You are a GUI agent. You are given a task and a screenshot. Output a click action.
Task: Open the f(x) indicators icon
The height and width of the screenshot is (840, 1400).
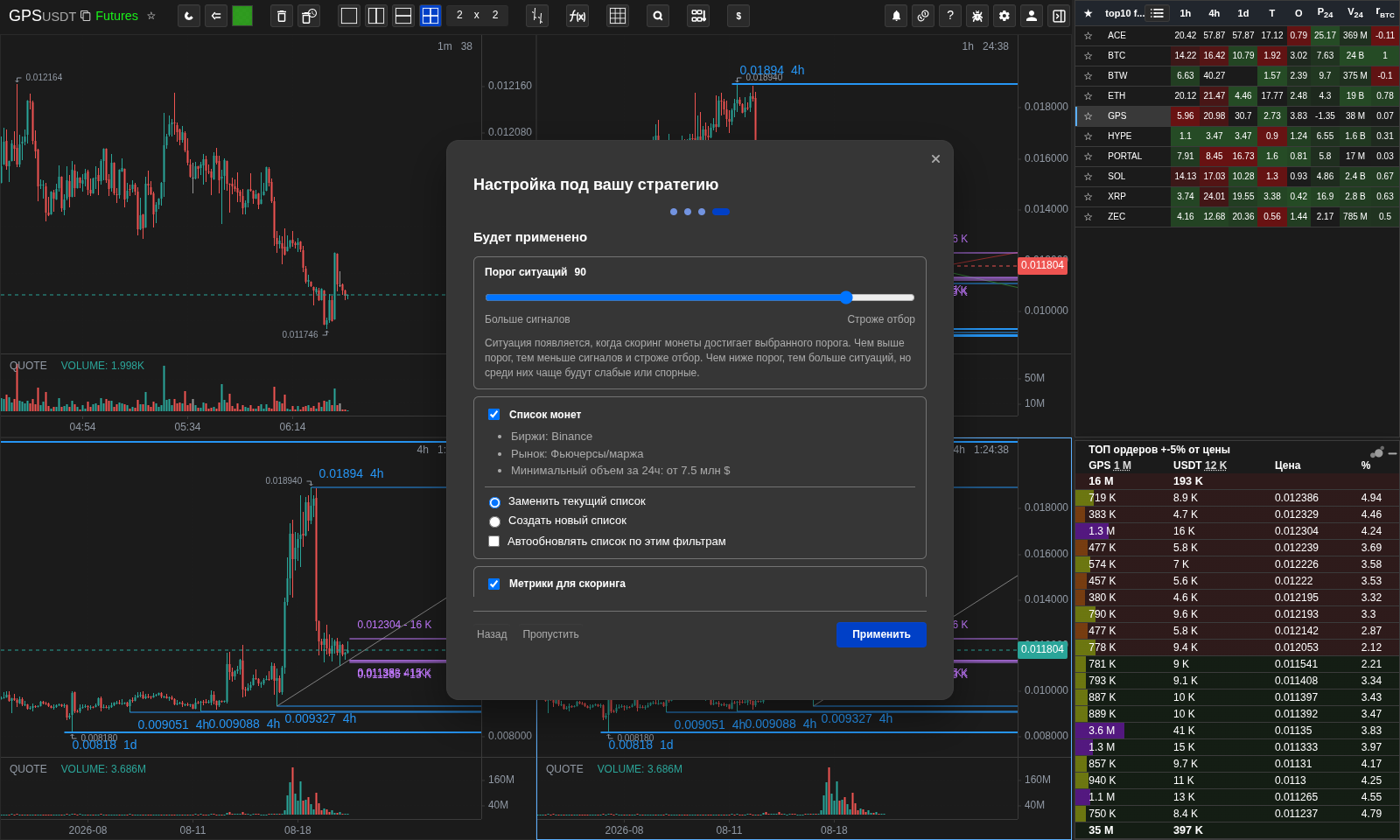click(x=577, y=16)
